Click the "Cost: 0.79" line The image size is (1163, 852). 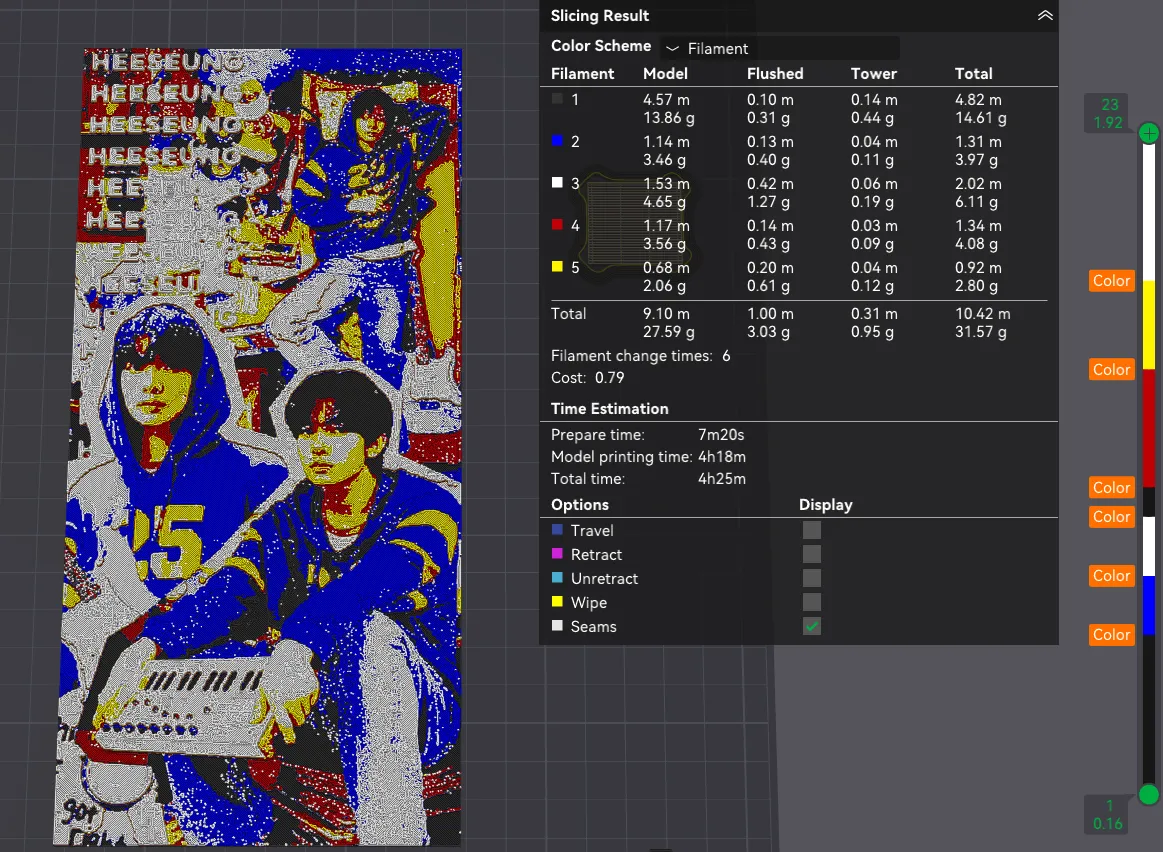click(x=587, y=377)
